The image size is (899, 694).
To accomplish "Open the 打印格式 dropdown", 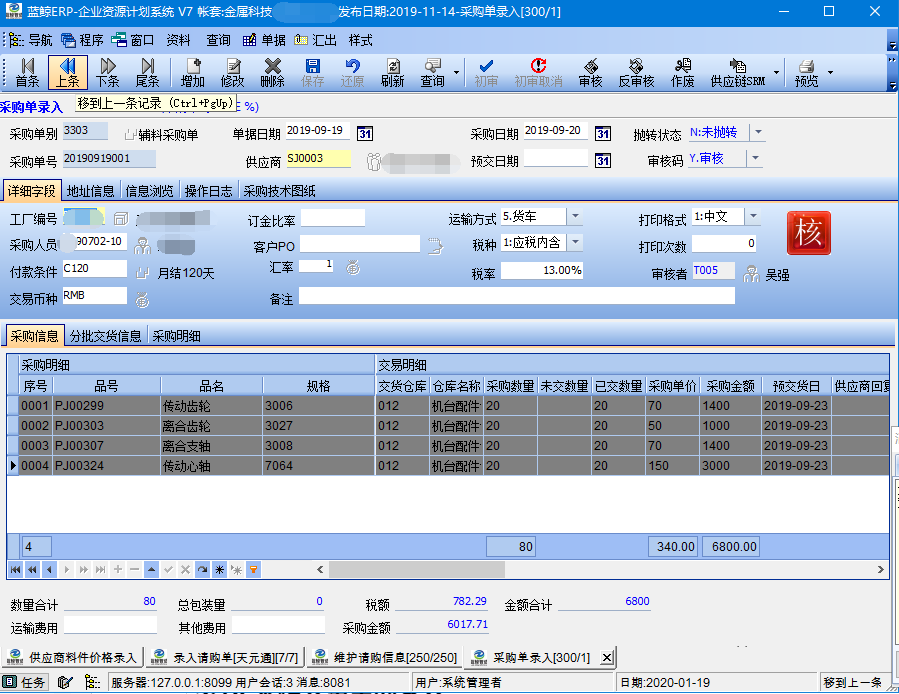I will pyautogui.click(x=753, y=216).
